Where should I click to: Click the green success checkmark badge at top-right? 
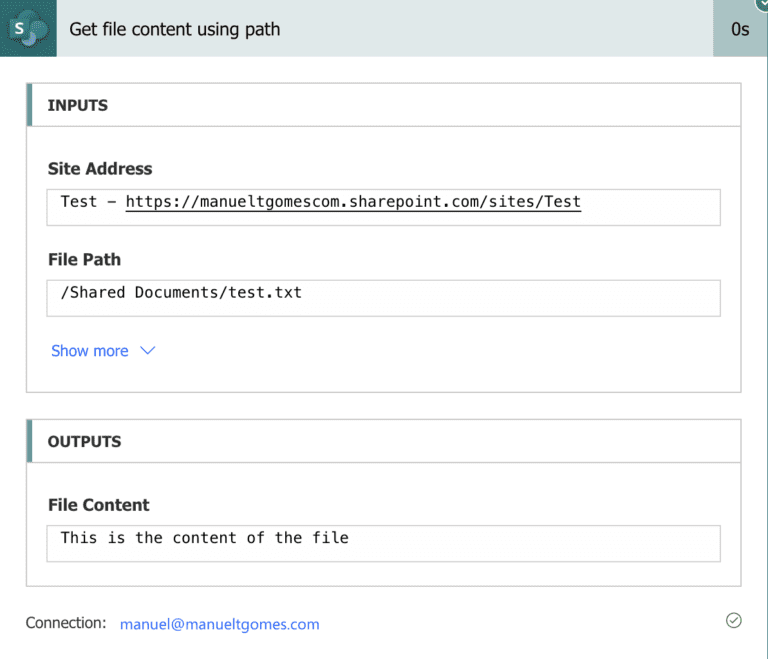[x=761, y=4]
